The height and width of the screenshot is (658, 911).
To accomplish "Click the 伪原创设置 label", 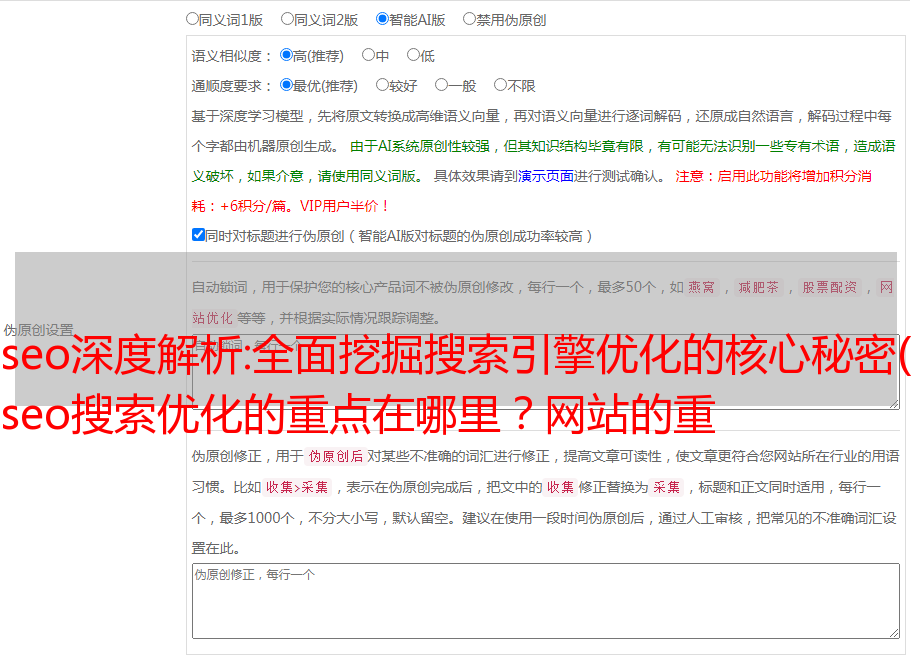I will click(x=38, y=330).
